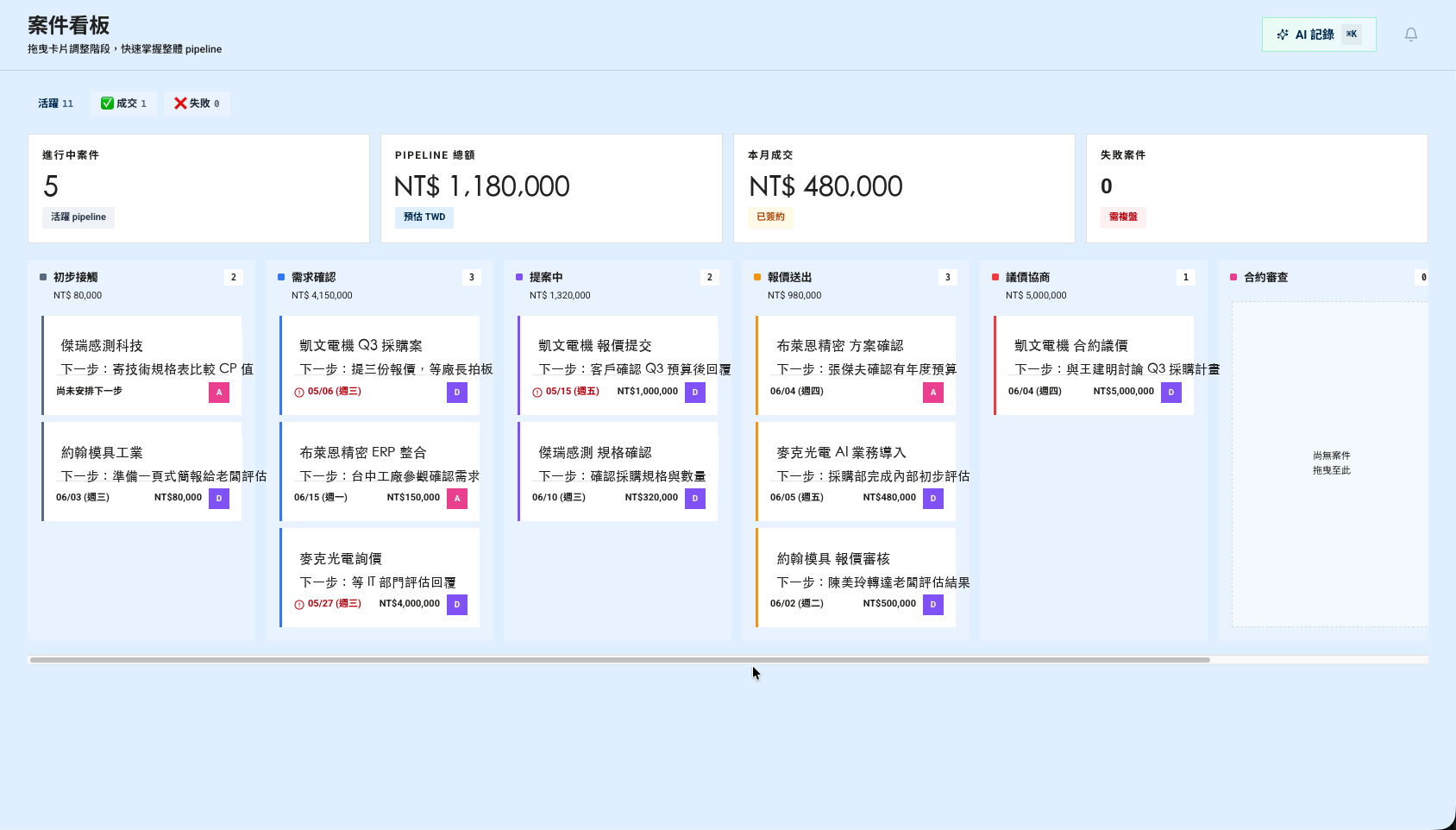Click the D avatar on 凱文電機 報價提交

(695, 393)
